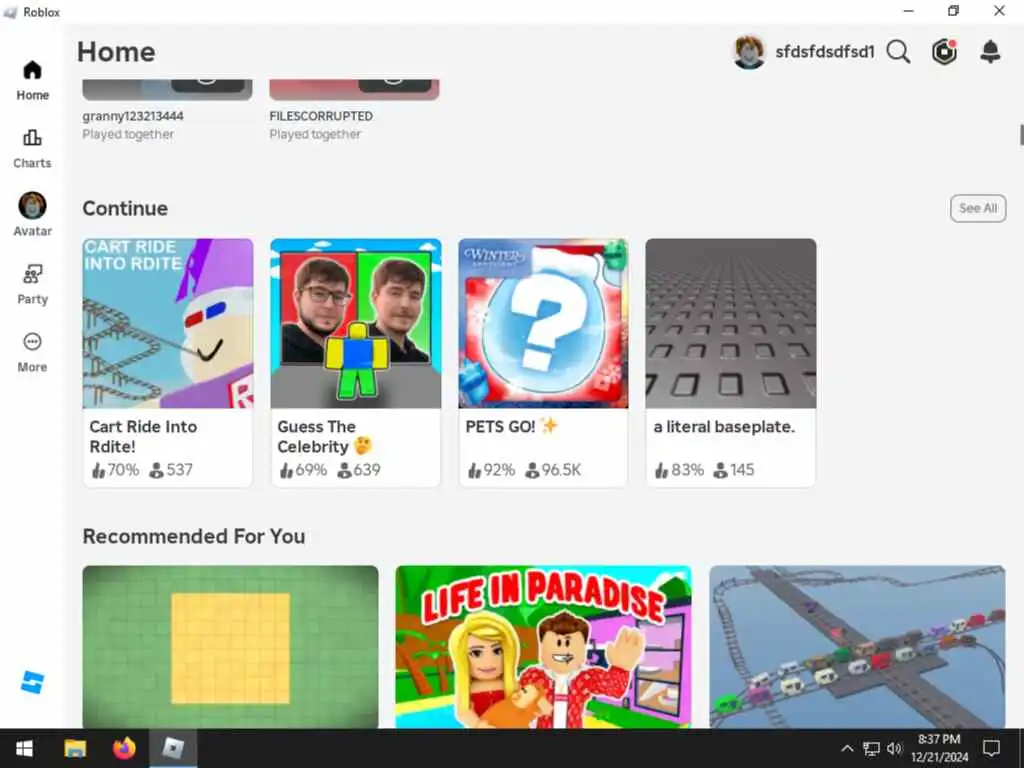The width and height of the screenshot is (1024, 768).
Task: Click the FILESCORRUPTED friend card image
Action: [355, 89]
